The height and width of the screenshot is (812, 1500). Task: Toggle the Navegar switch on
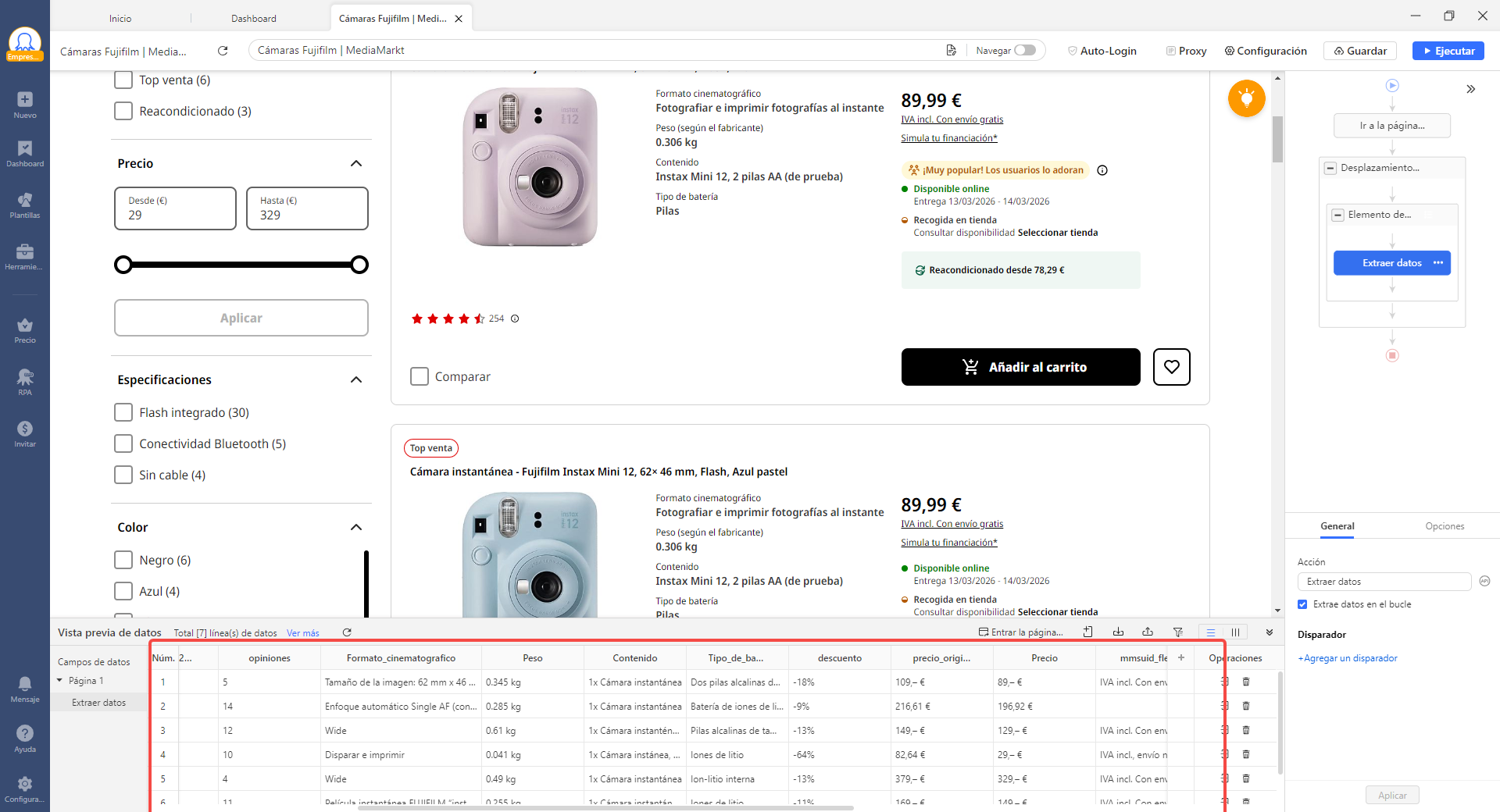(1027, 50)
